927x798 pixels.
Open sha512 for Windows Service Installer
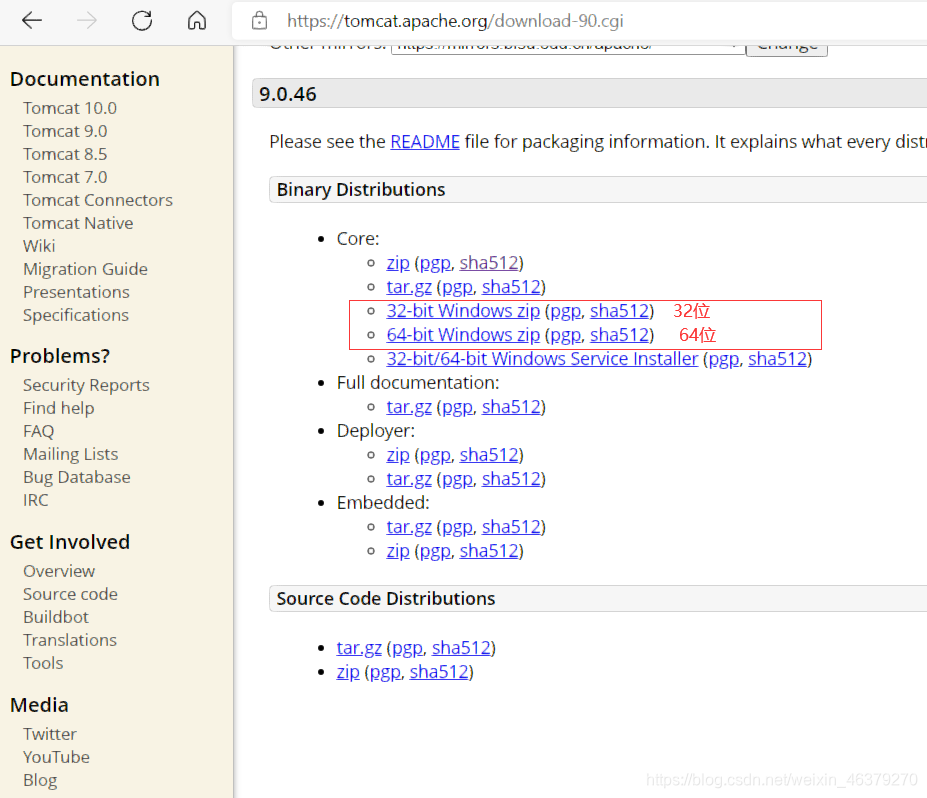coord(777,359)
